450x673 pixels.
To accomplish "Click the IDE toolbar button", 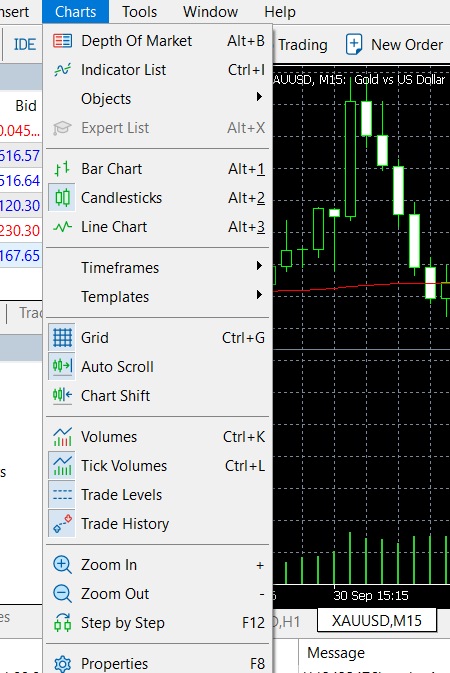I will [x=25, y=45].
